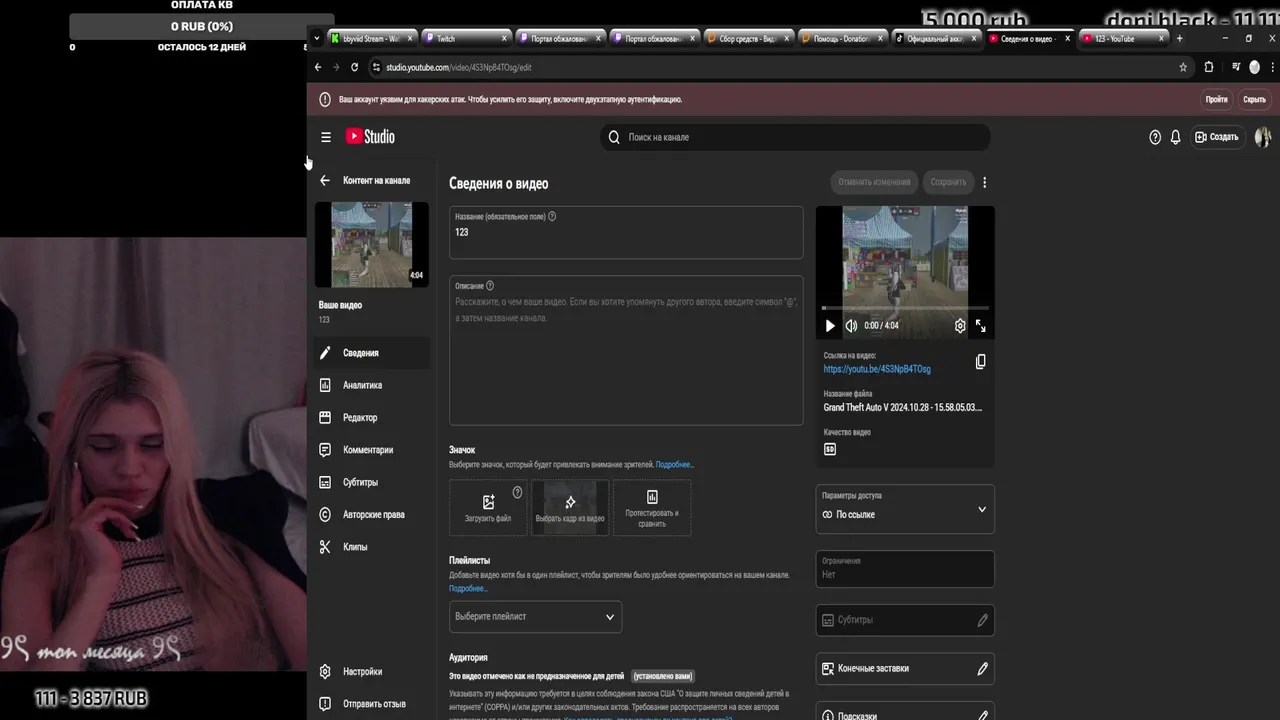Click the Отменить изменения button
This screenshot has height=720, width=1280.
point(874,182)
